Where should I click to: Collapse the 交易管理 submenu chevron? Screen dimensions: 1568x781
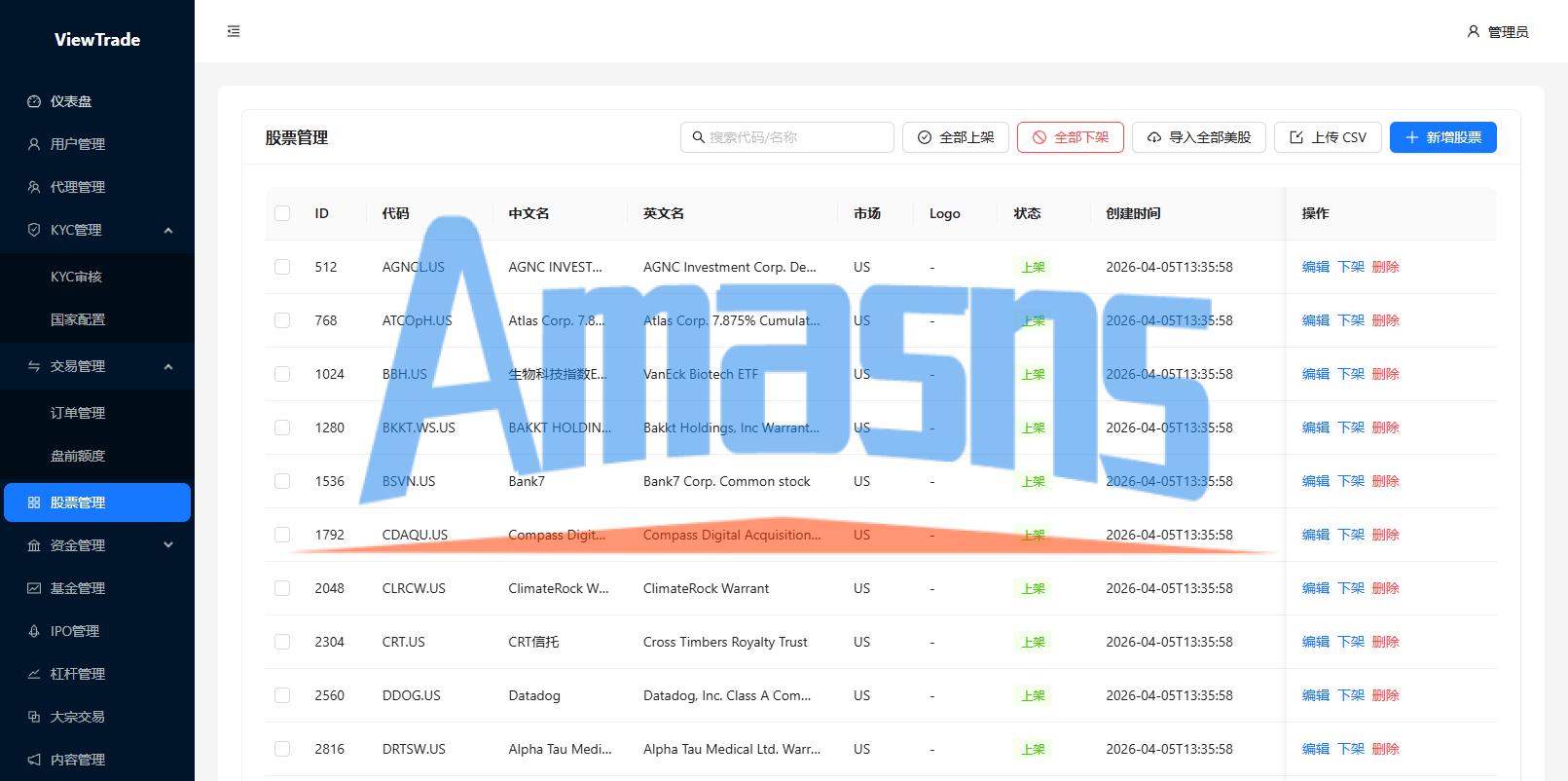tap(168, 366)
